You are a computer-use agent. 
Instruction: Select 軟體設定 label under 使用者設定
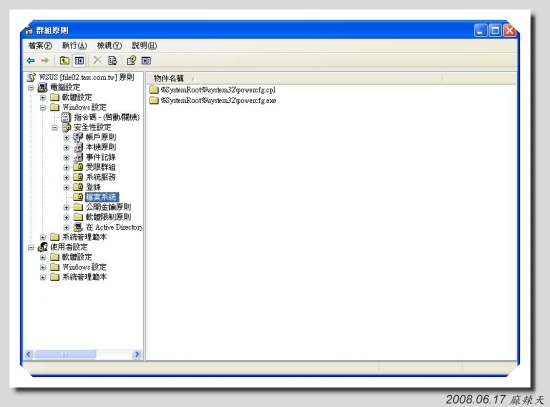click(77, 257)
